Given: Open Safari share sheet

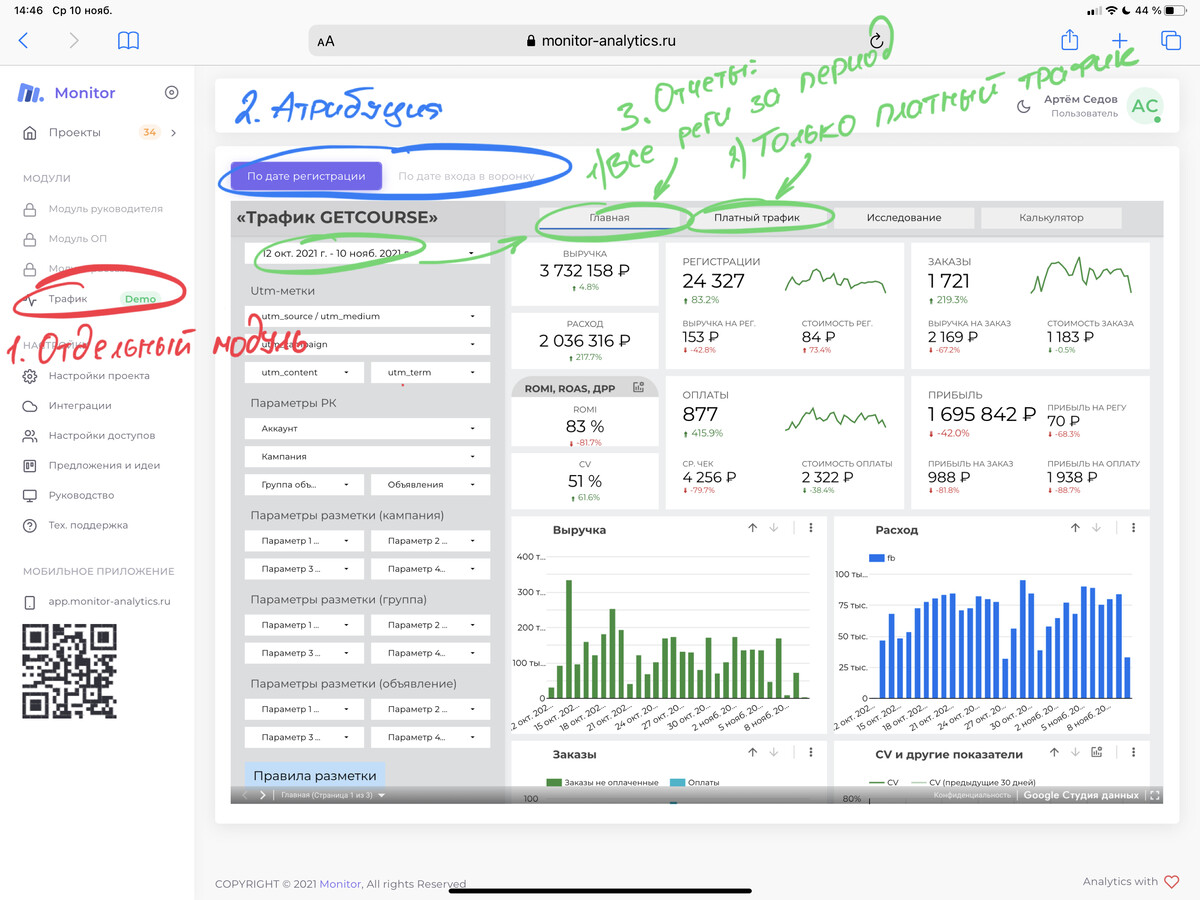Looking at the screenshot, I should pyautogui.click(x=1070, y=40).
